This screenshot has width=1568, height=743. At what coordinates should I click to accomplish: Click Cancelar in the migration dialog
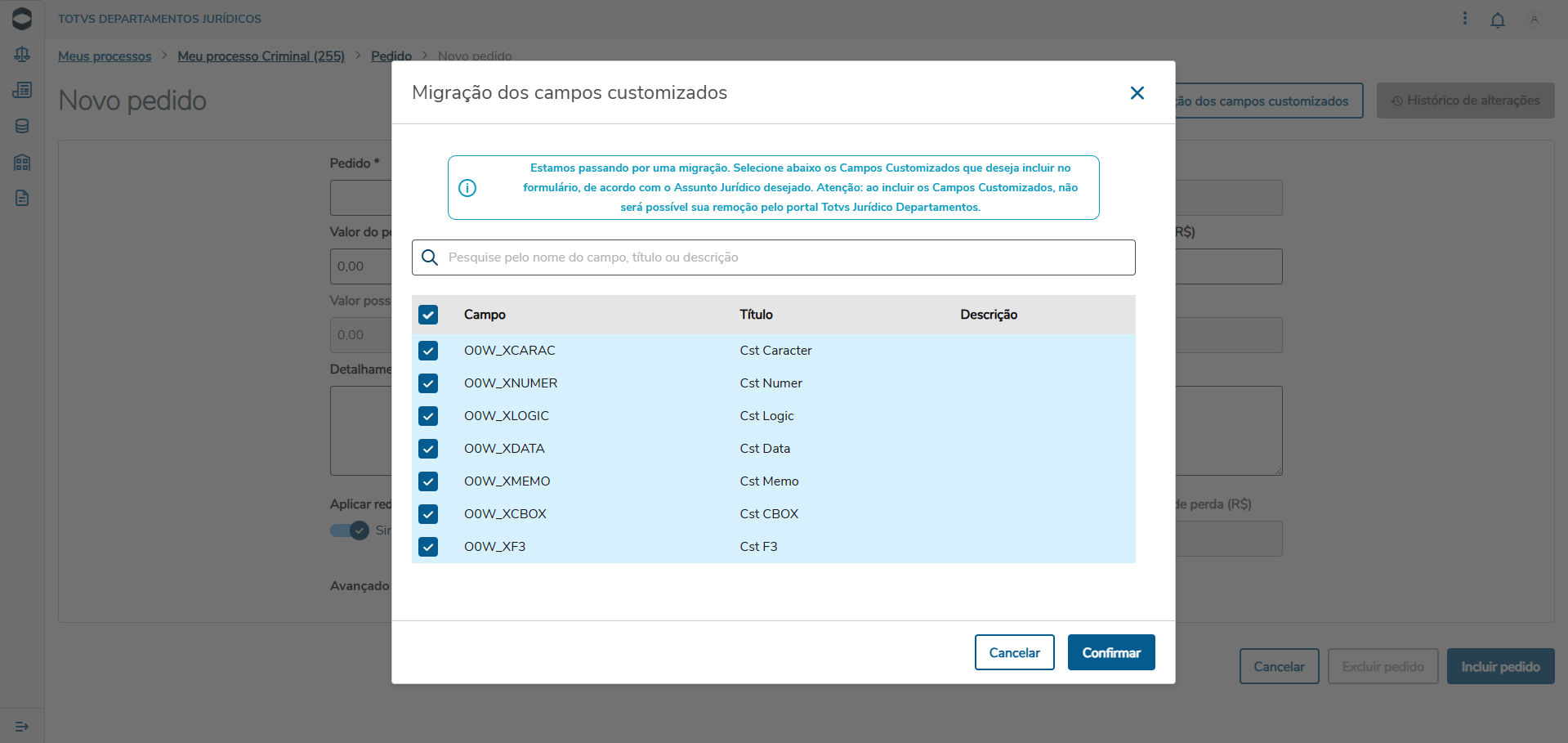(1014, 652)
